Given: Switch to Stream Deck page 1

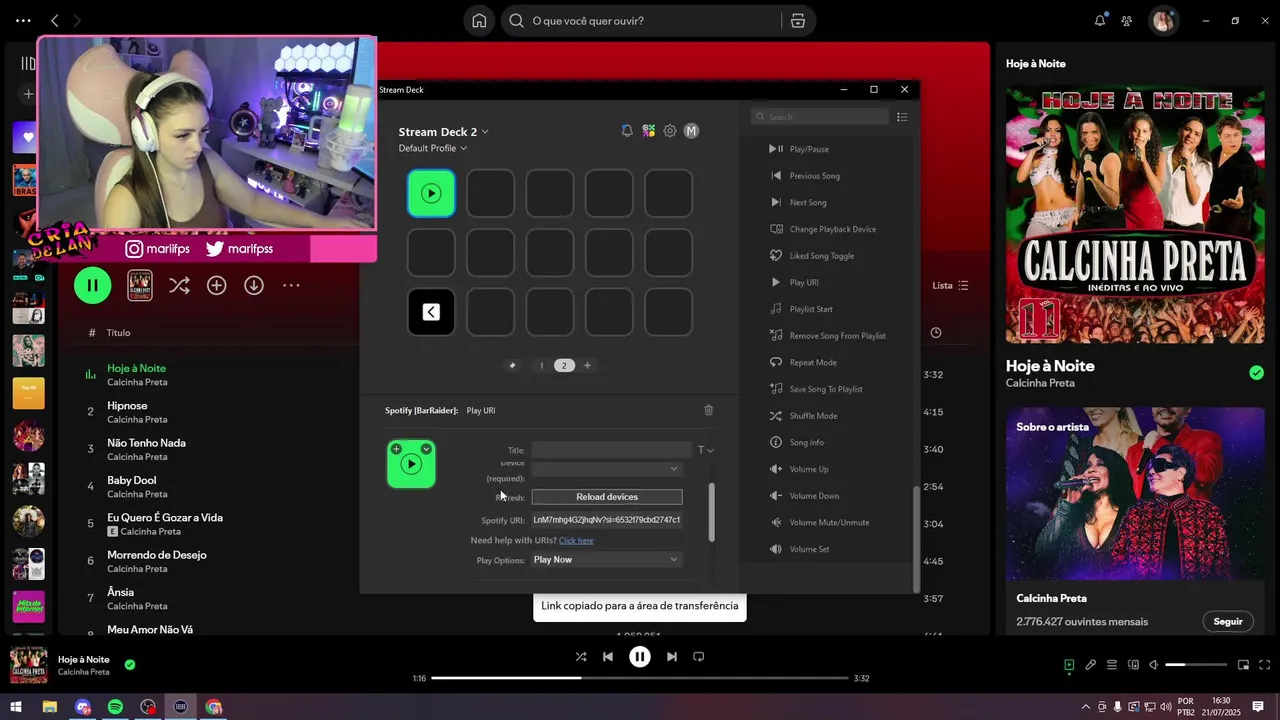Looking at the screenshot, I should (x=542, y=365).
